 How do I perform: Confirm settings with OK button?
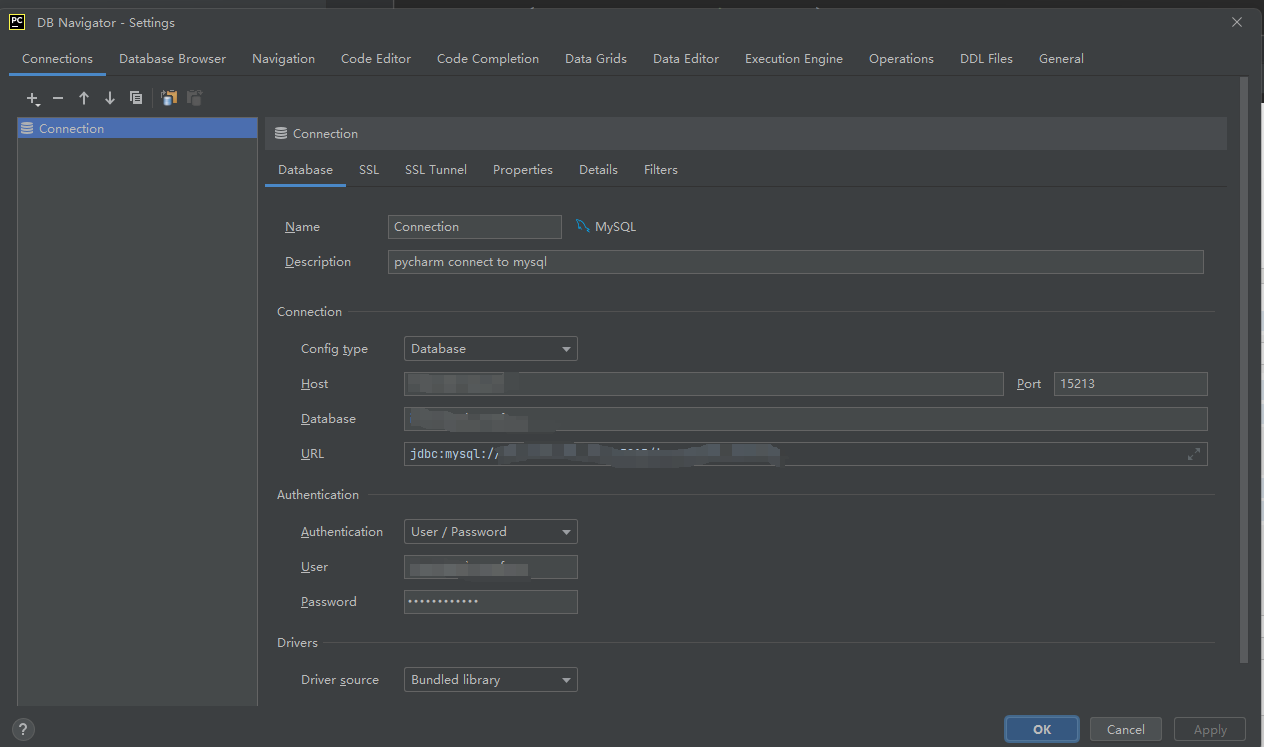pos(1042,730)
